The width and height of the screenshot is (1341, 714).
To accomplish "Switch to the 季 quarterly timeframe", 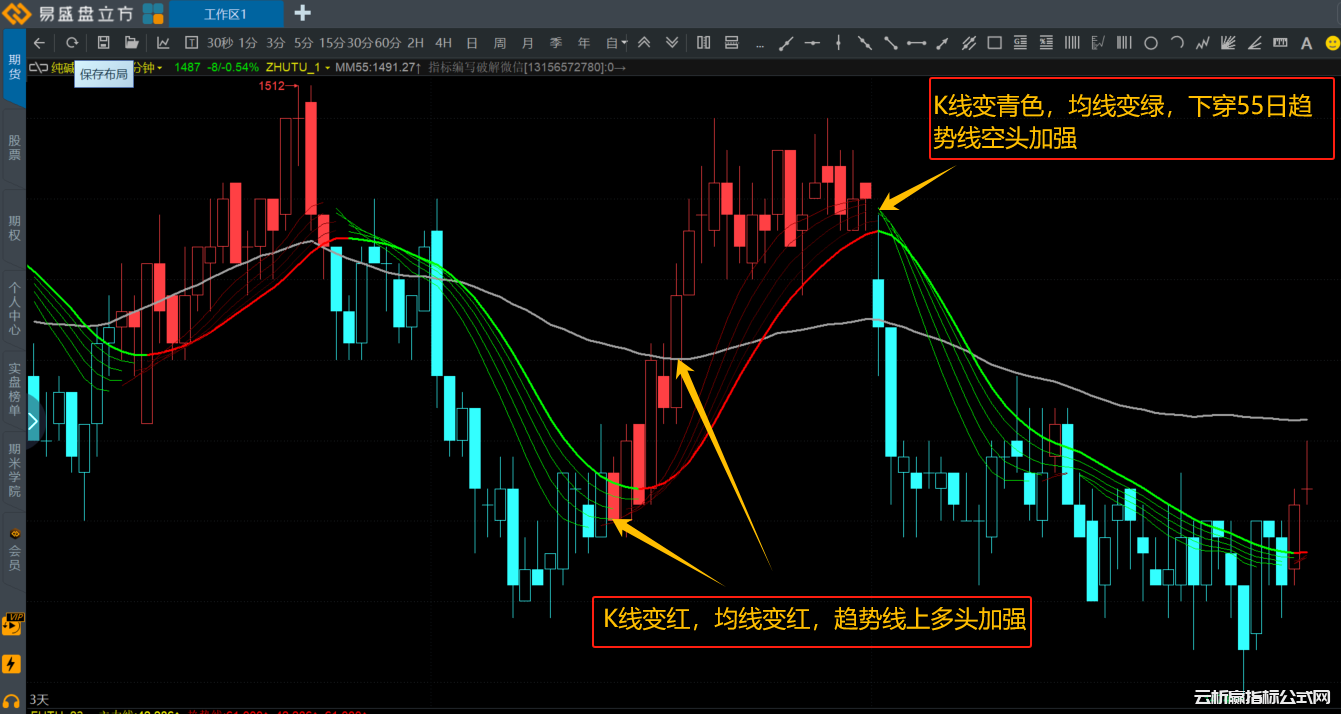I will click(x=556, y=43).
